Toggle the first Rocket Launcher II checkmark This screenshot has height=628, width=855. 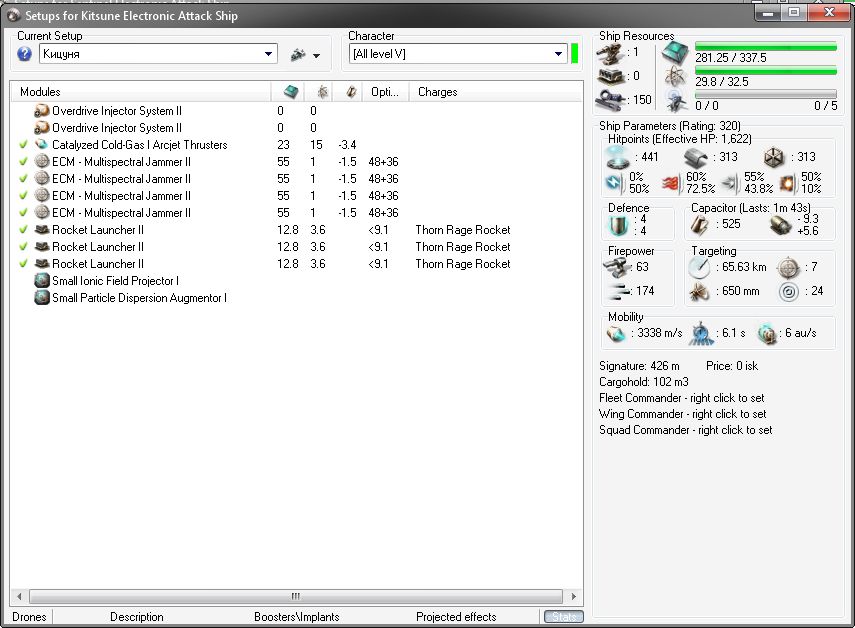pos(23,230)
